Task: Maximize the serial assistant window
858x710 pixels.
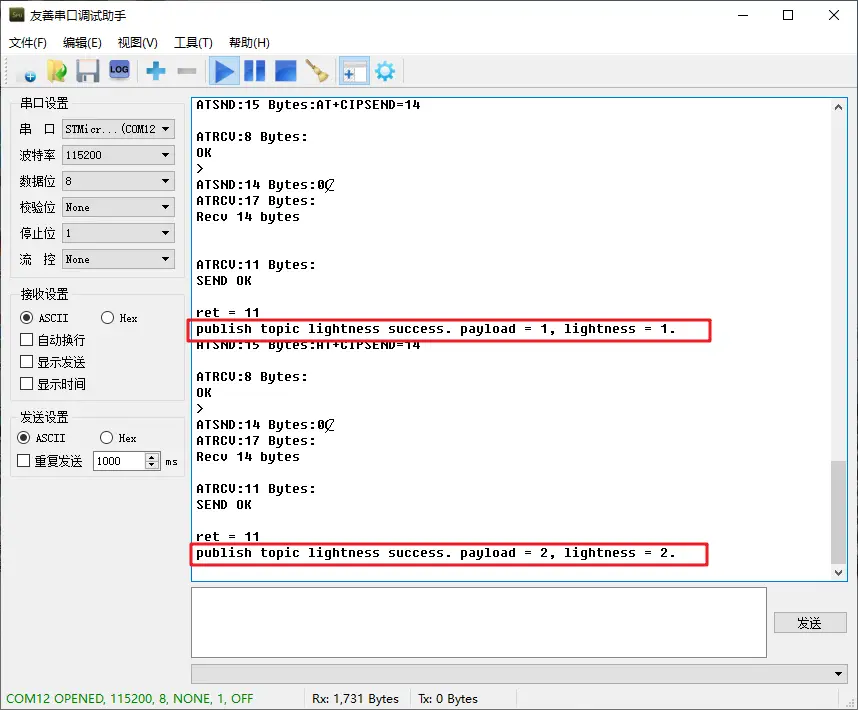Action: (788, 15)
